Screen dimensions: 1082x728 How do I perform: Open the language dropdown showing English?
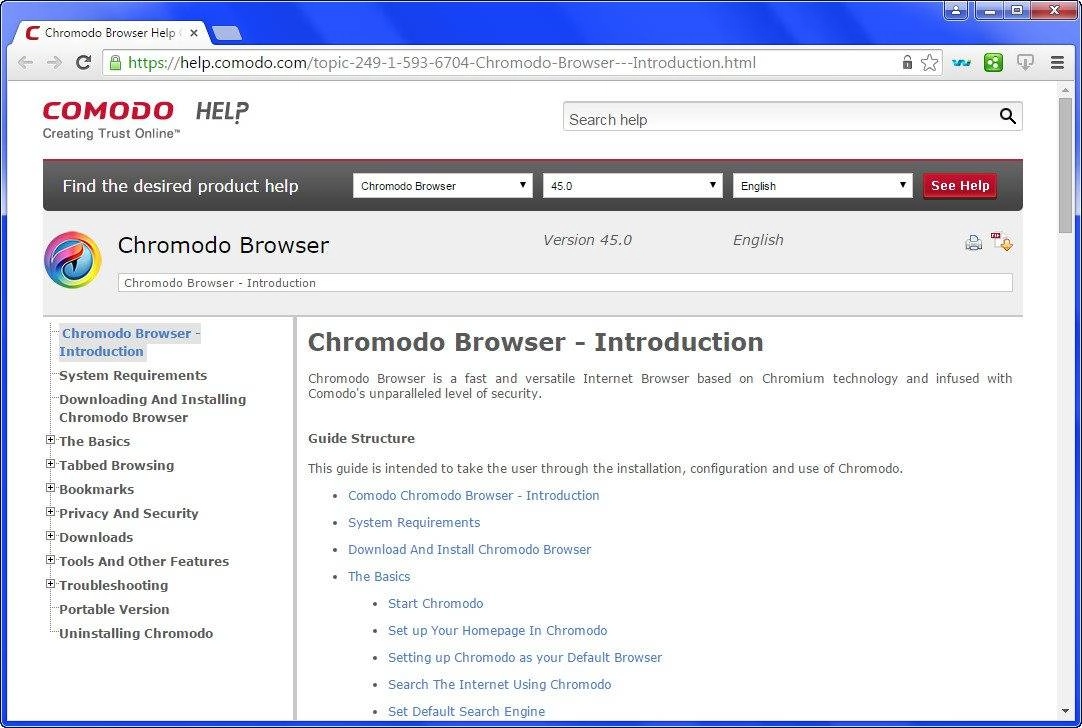[x=823, y=186]
